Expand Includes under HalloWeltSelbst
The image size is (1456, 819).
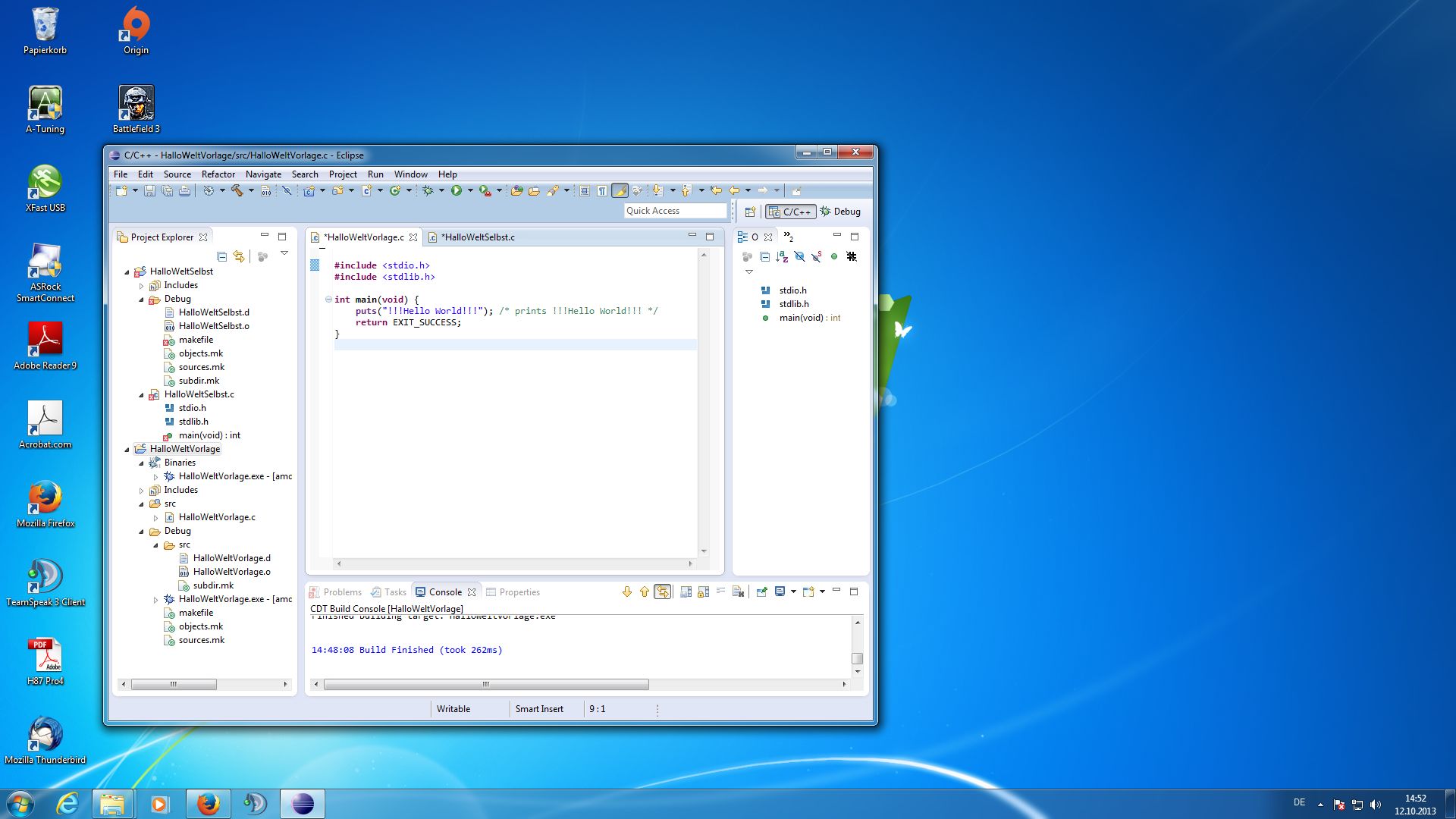coord(141,286)
